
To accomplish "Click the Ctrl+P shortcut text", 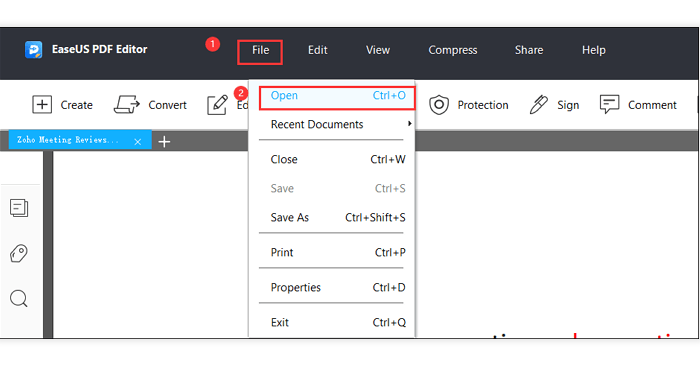I will tap(390, 253).
